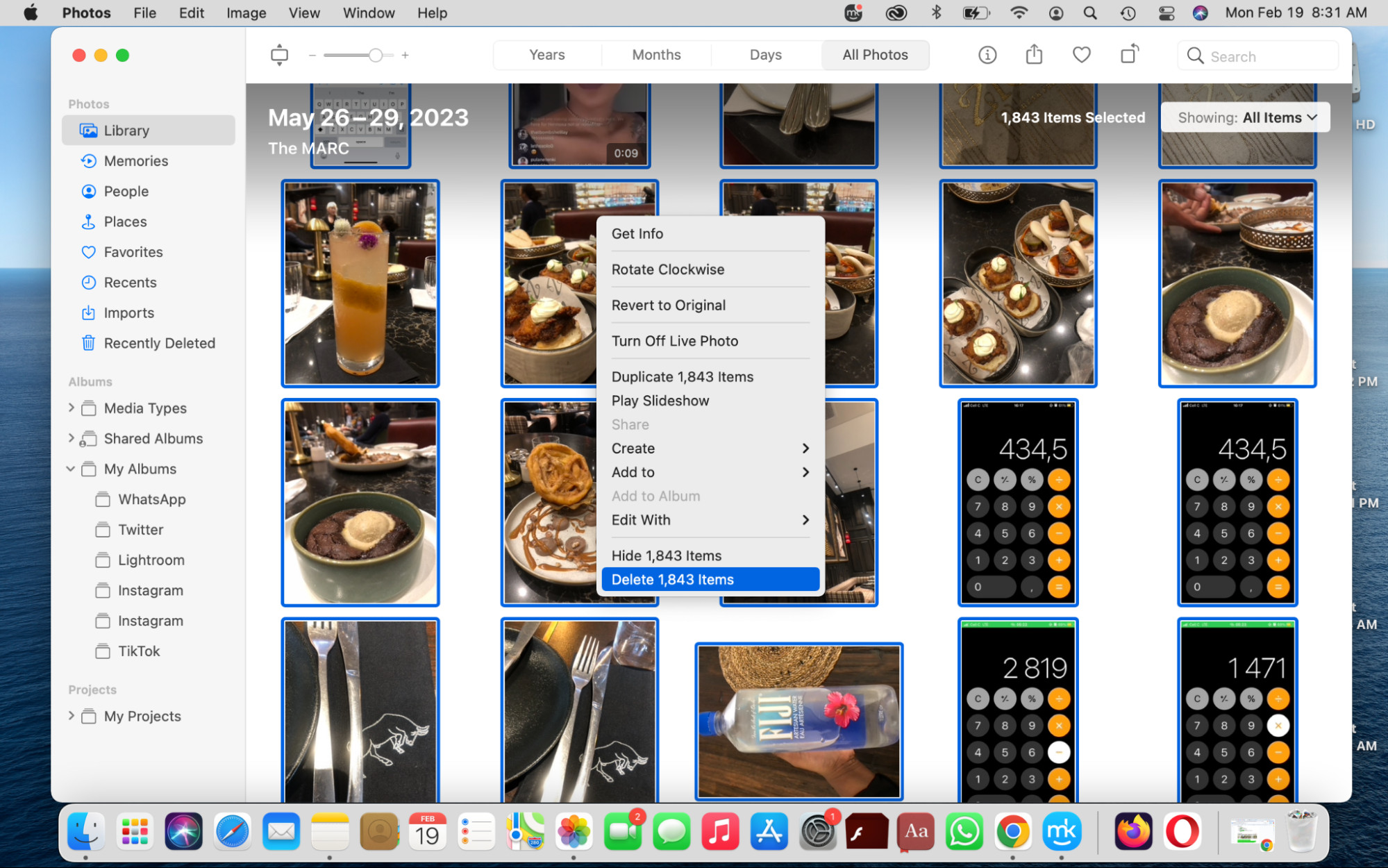The width and height of the screenshot is (1388, 868).
Task: Switch to the Days tab
Action: coord(766,55)
